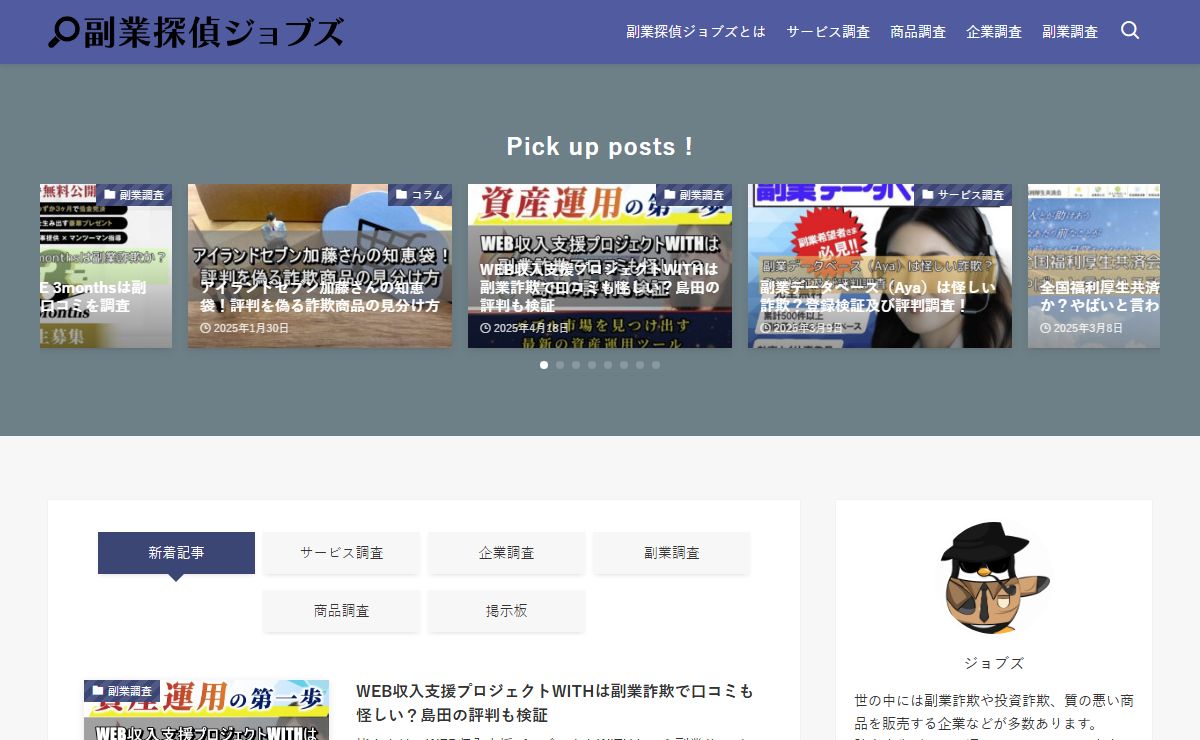1200x740 pixels.
Task: Click the ジョブズ profile name
Action: point(994,663)
